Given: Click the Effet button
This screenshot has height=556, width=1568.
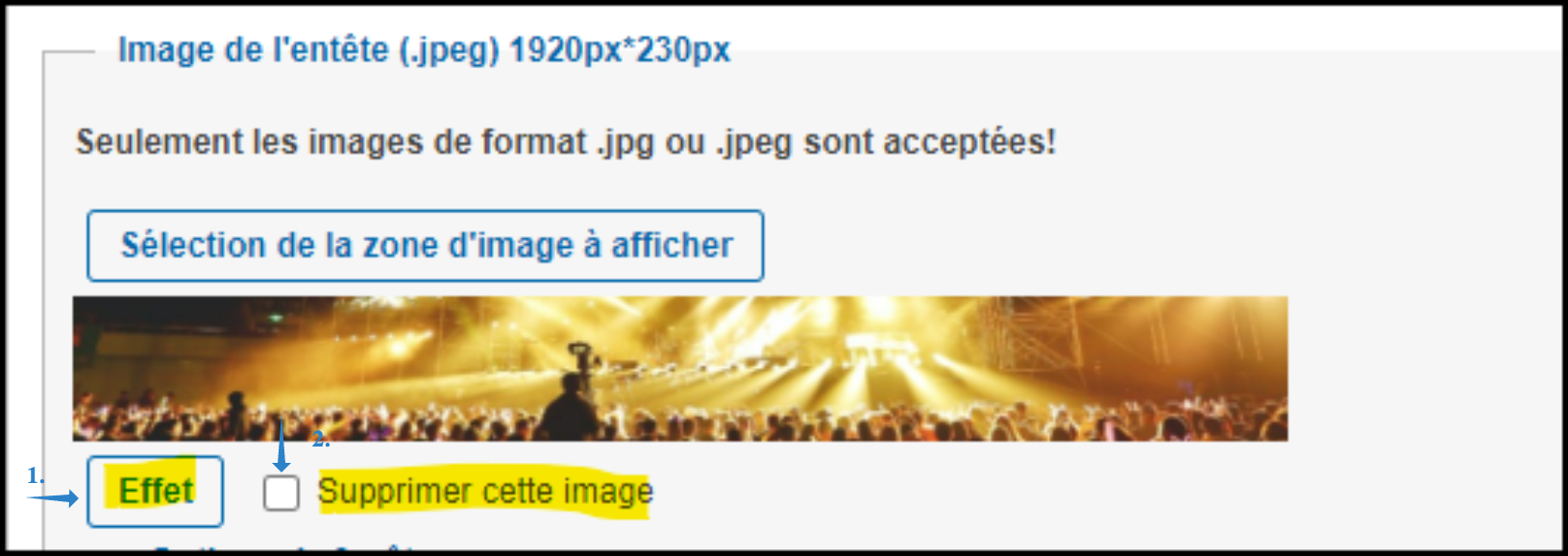Looking at the screenshot, I should click(x=155, y=492).
